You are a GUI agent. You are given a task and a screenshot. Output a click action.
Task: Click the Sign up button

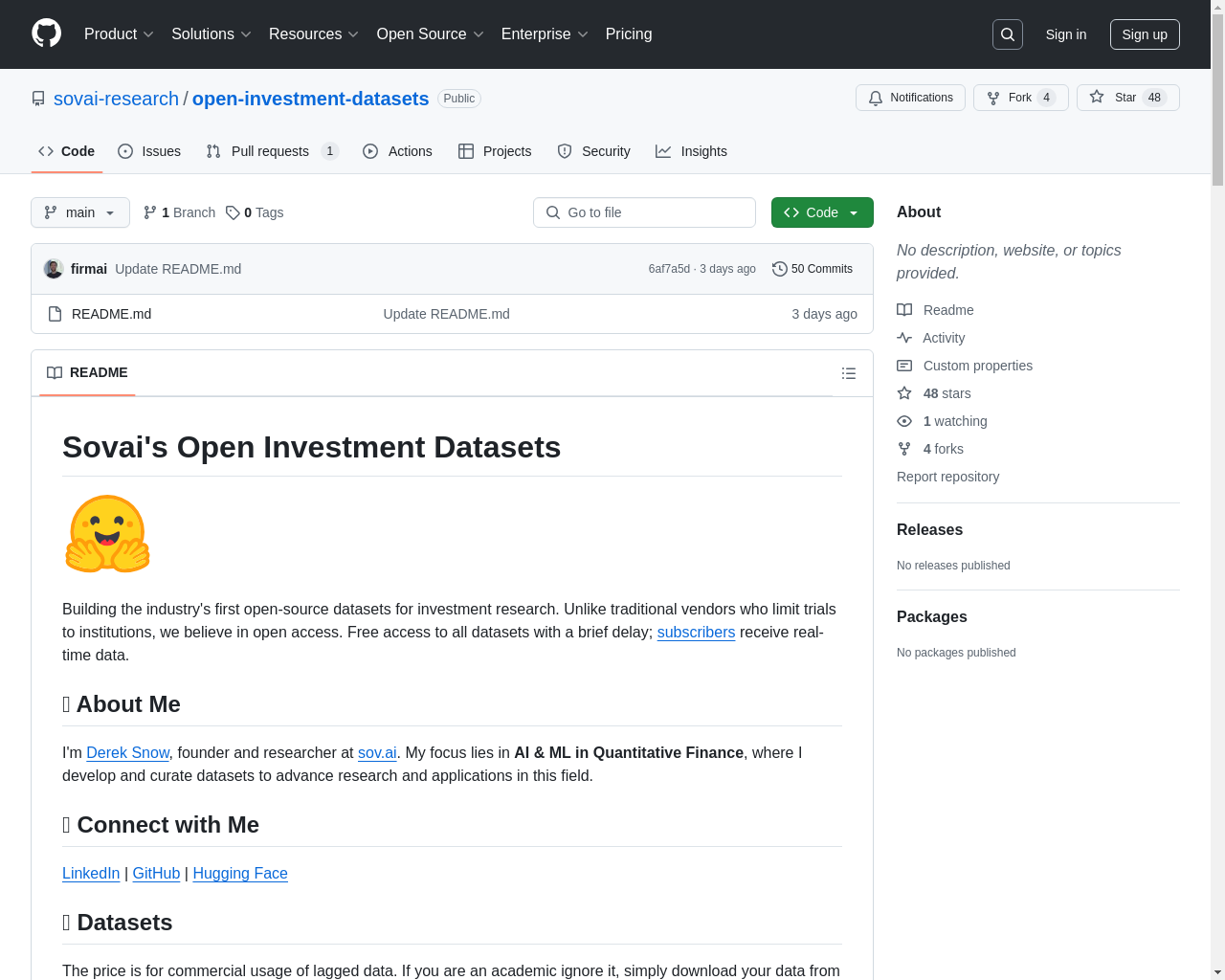(1145, 34)
